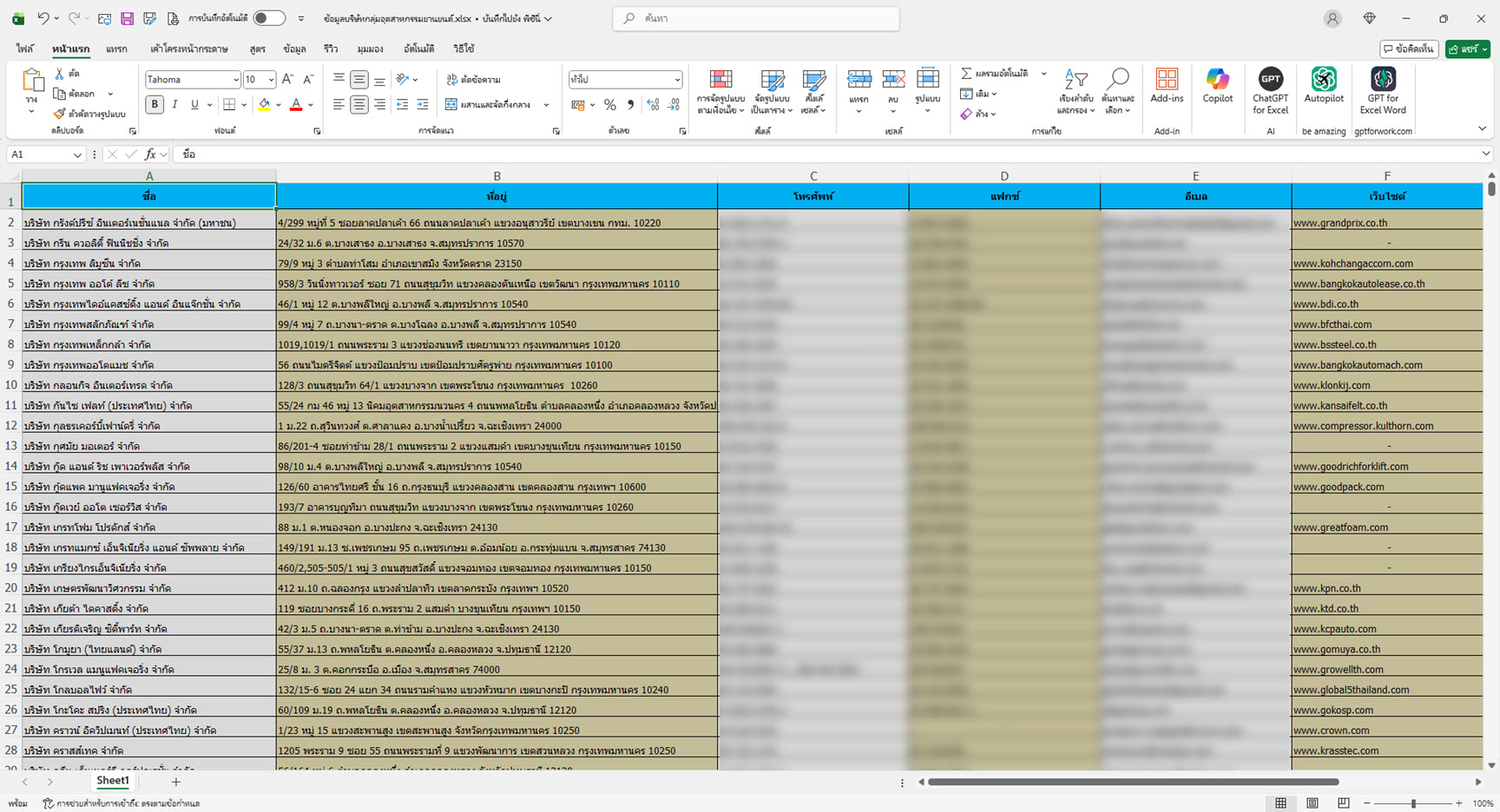Image resolution: width=1500 pixels, height=812 pixels.
Task: Expand the Tahoma font name dropdown
Action: (235, 80)
